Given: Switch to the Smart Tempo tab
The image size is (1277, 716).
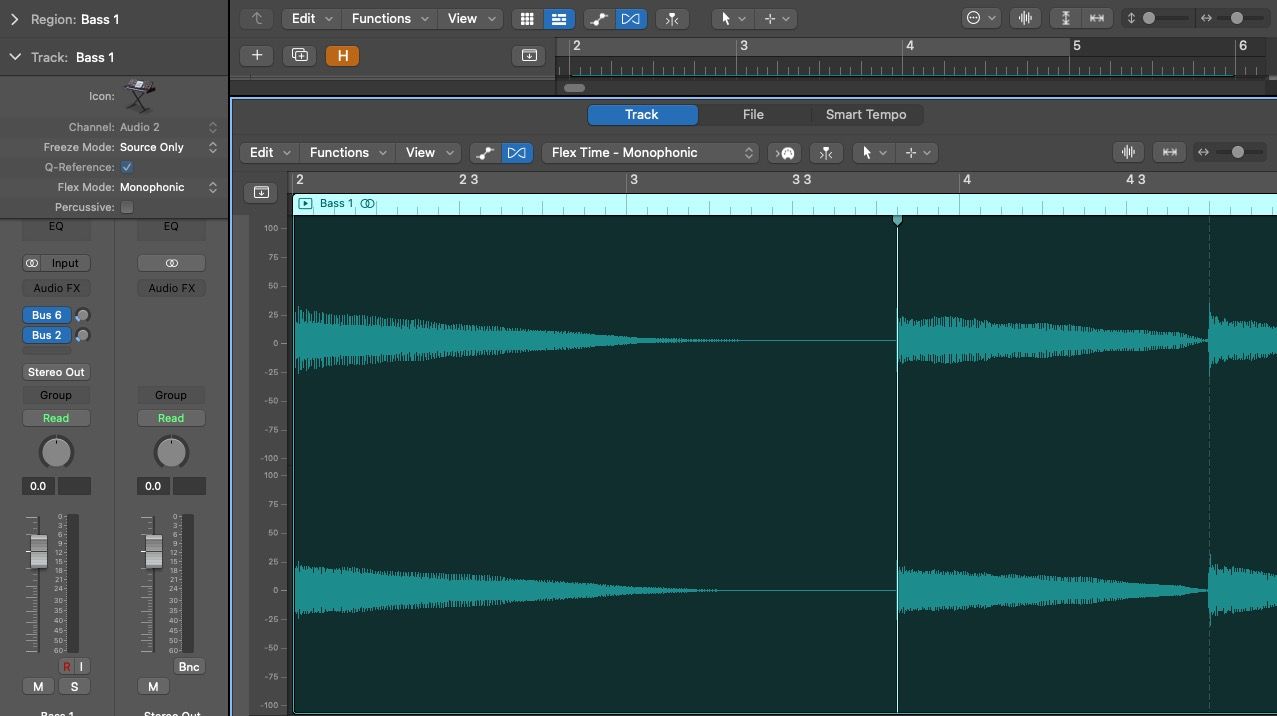Looking at the screenshot, I should coord(866,114).
